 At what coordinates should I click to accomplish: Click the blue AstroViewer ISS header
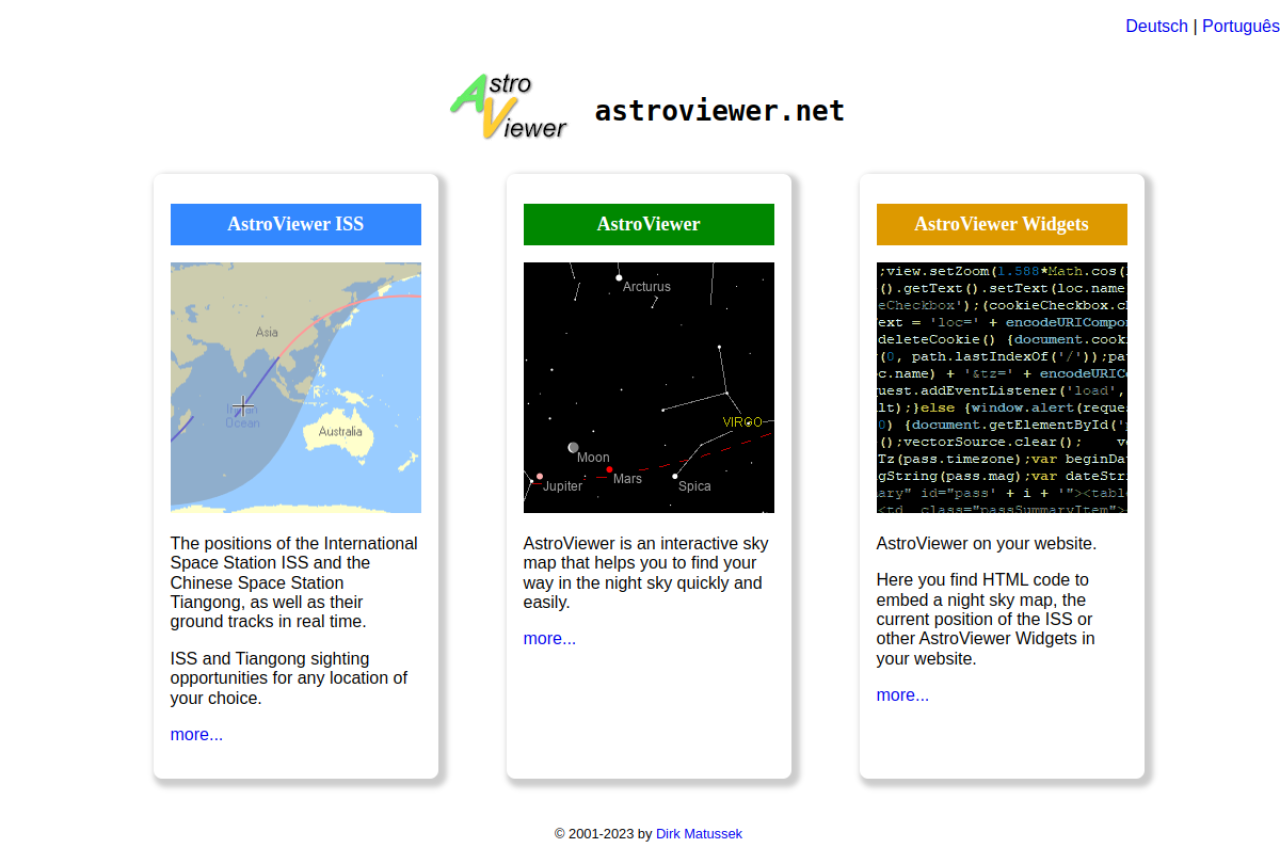(295, 224)
